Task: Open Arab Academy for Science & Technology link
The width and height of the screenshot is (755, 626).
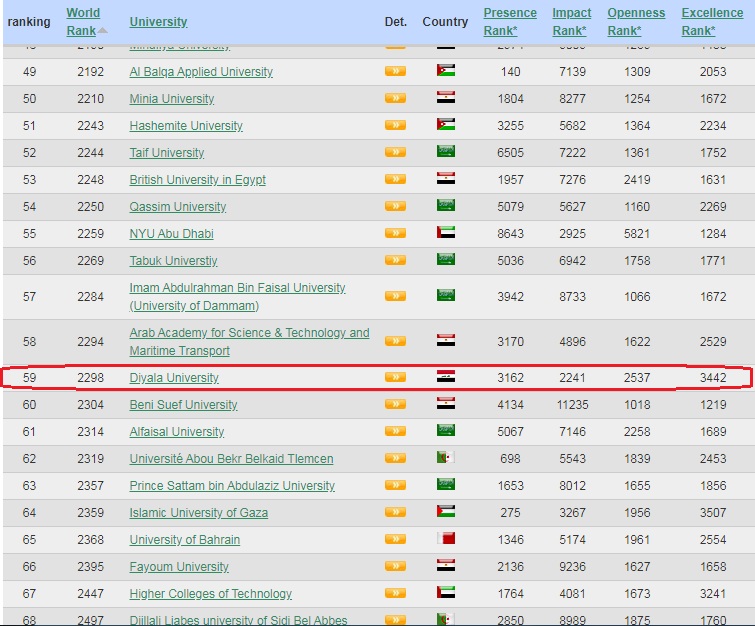Action: pyautogui.click(x=249, y=341)
